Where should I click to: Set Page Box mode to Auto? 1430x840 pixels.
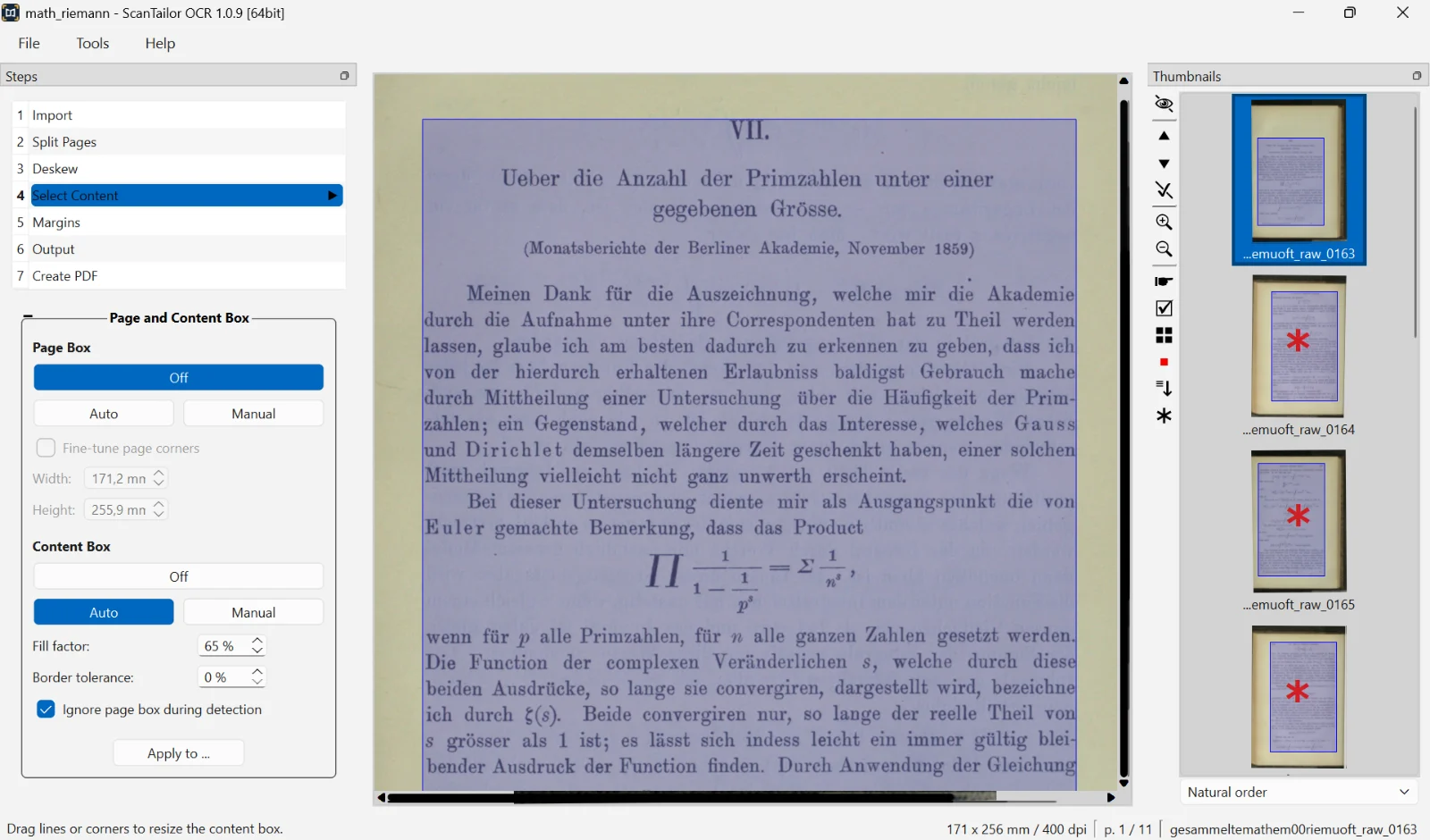[104, 414]
